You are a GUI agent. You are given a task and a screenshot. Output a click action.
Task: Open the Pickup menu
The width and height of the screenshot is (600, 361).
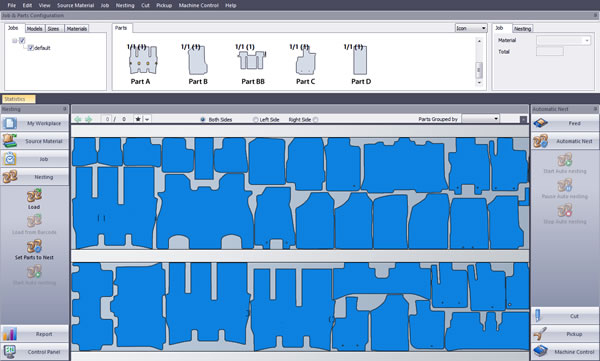(164, 5)
